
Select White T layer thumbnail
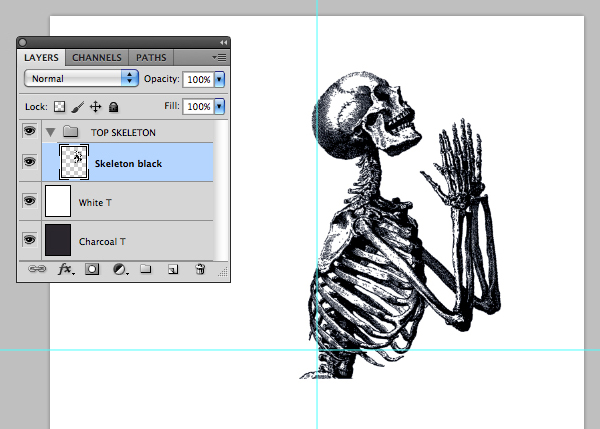pos(58,201)
